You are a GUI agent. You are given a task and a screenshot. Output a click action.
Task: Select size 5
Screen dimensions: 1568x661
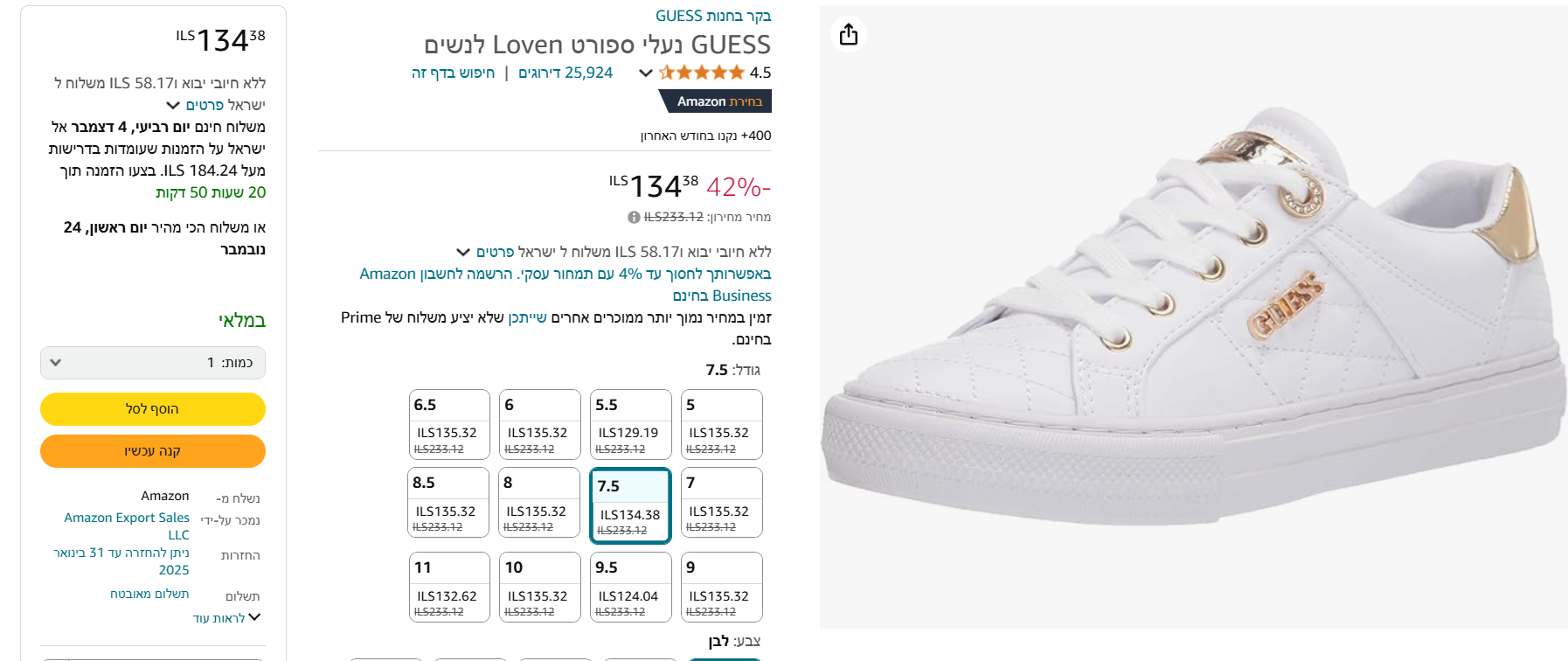tap(721, 424)
